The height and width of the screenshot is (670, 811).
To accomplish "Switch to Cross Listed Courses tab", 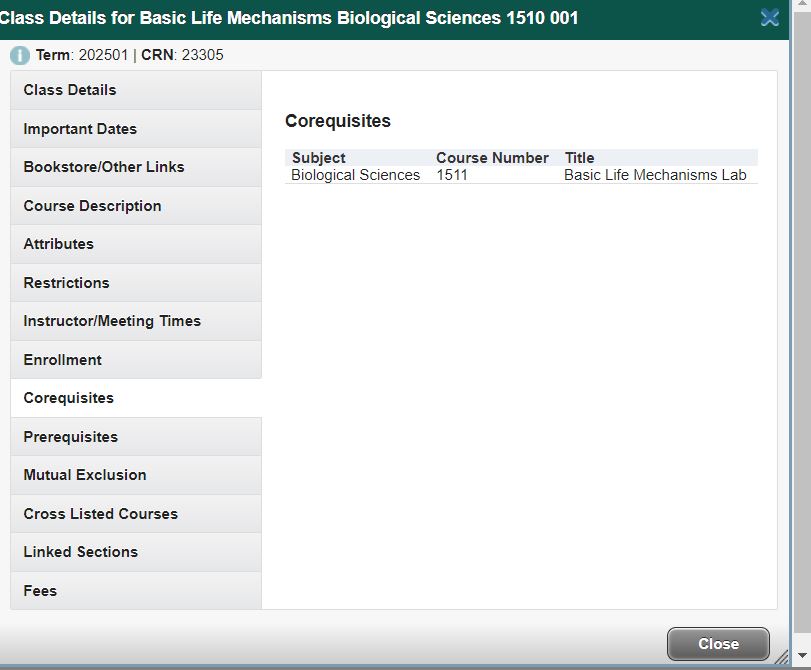I will click(x=136, y=514).
